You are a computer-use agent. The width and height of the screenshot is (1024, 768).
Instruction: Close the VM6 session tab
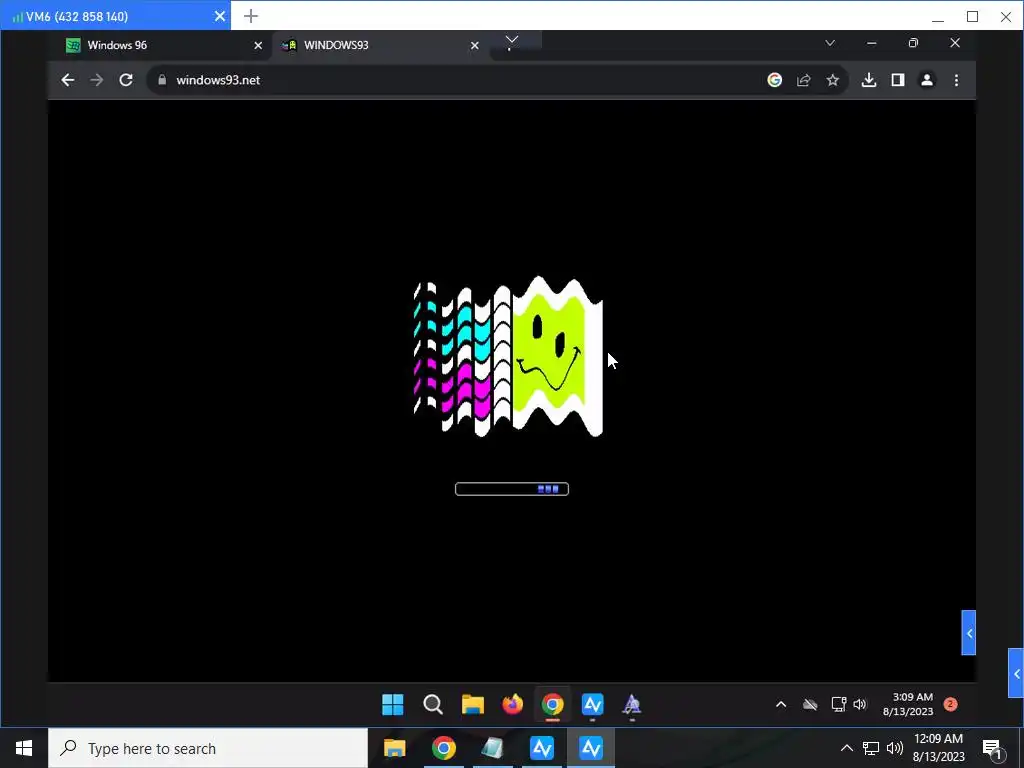point(220,16)
